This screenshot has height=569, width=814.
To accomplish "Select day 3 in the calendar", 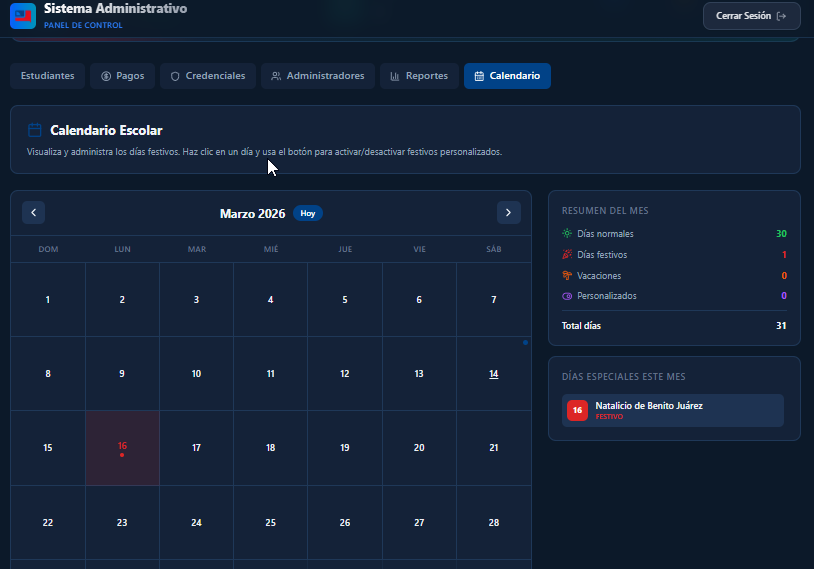I will pos(196,300).
